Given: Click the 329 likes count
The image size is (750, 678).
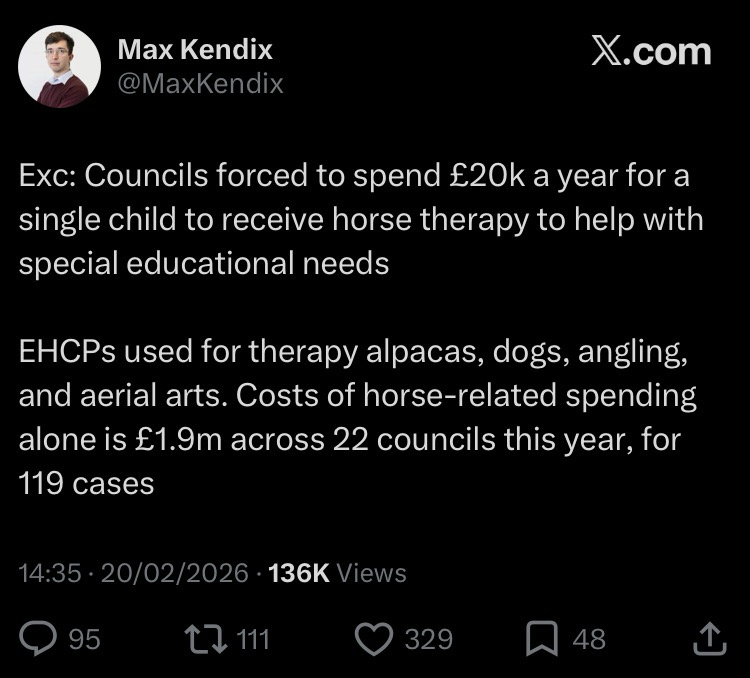Looking at the screenshot, I should click(428, 639).
